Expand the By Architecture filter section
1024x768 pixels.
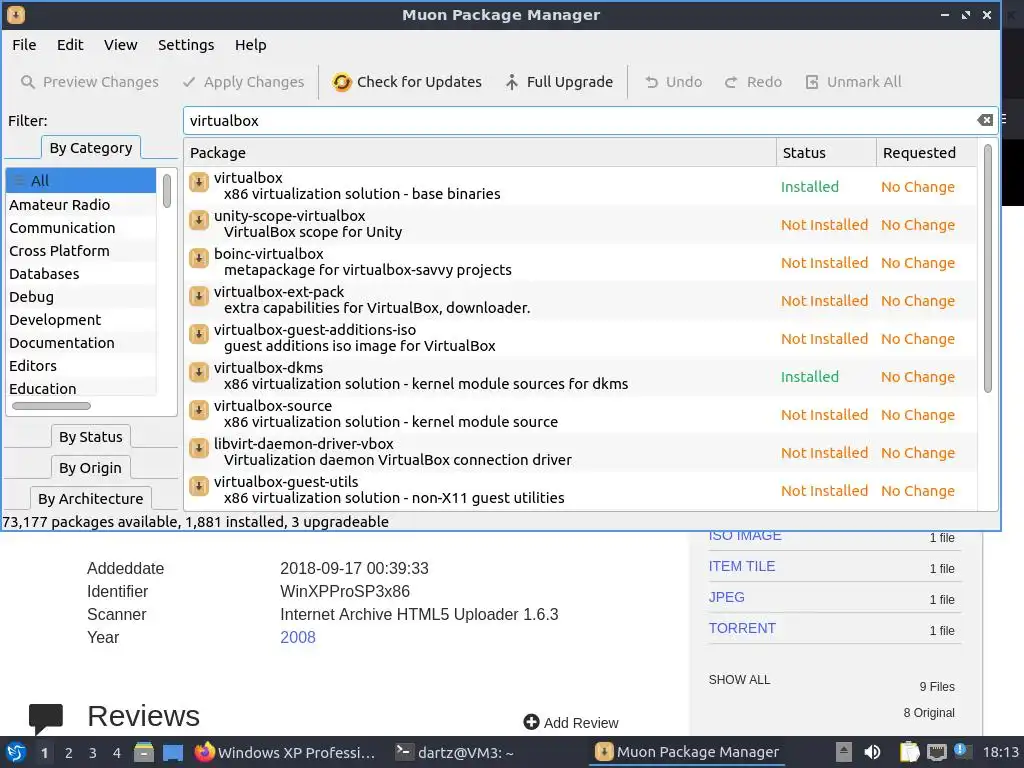point(90,498)
